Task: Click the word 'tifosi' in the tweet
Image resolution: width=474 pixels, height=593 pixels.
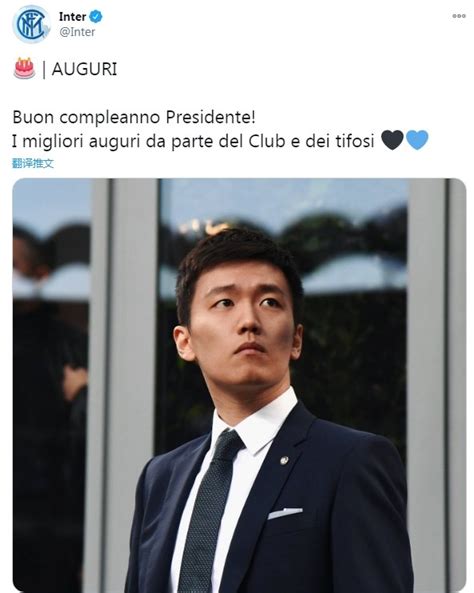Action: 355,141
